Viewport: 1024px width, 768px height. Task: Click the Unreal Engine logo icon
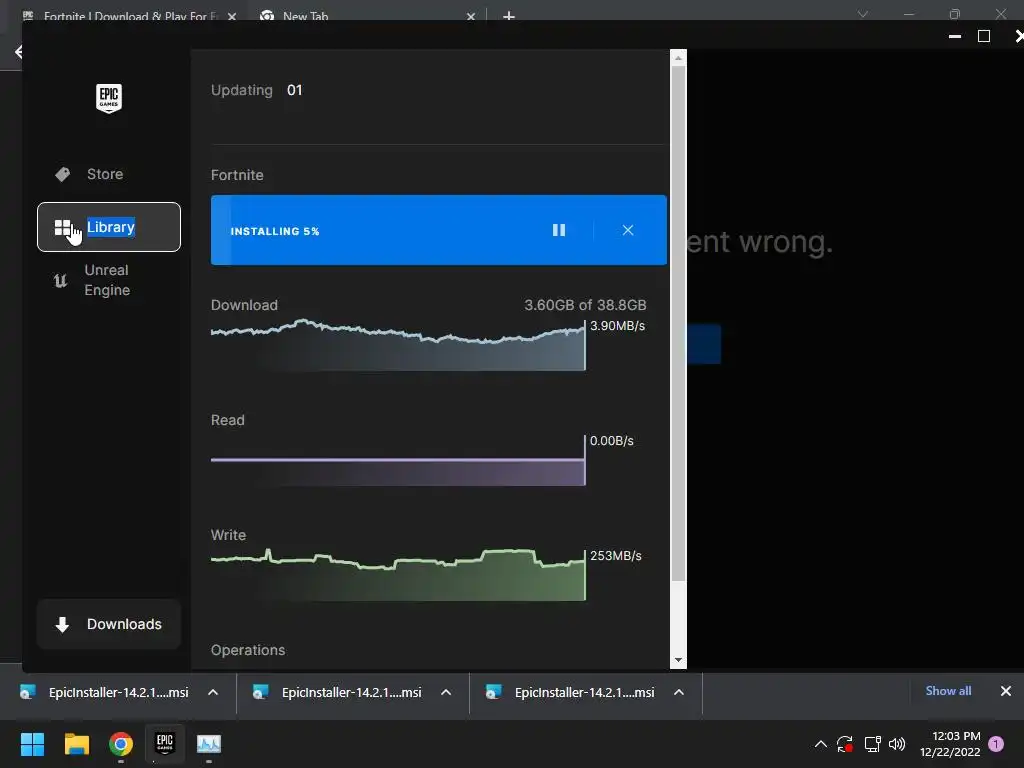tap(60, 281)
